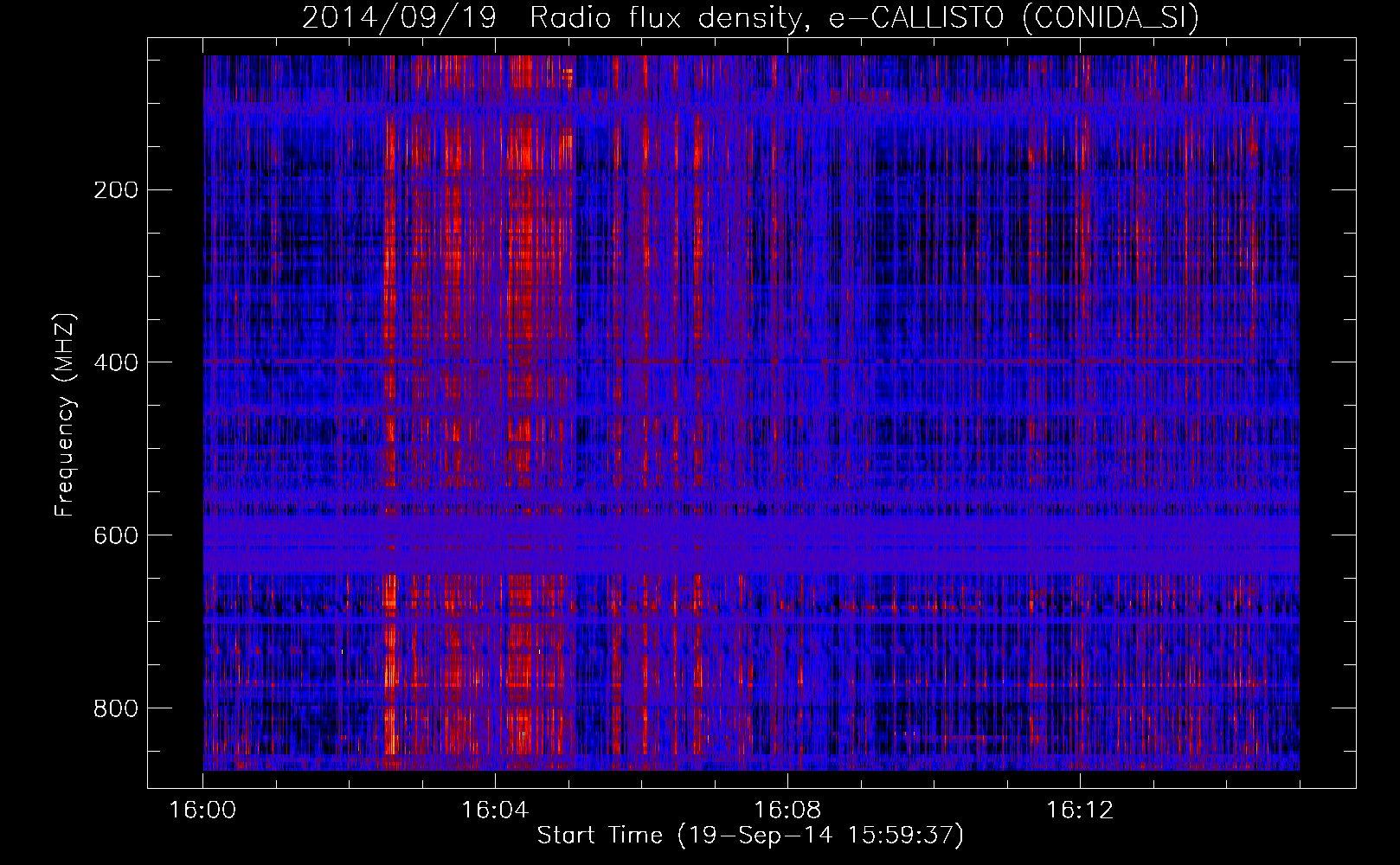Click the 800 frequency tick label
This screenshot has height=865, width=1400.
(x=115, y=709)
